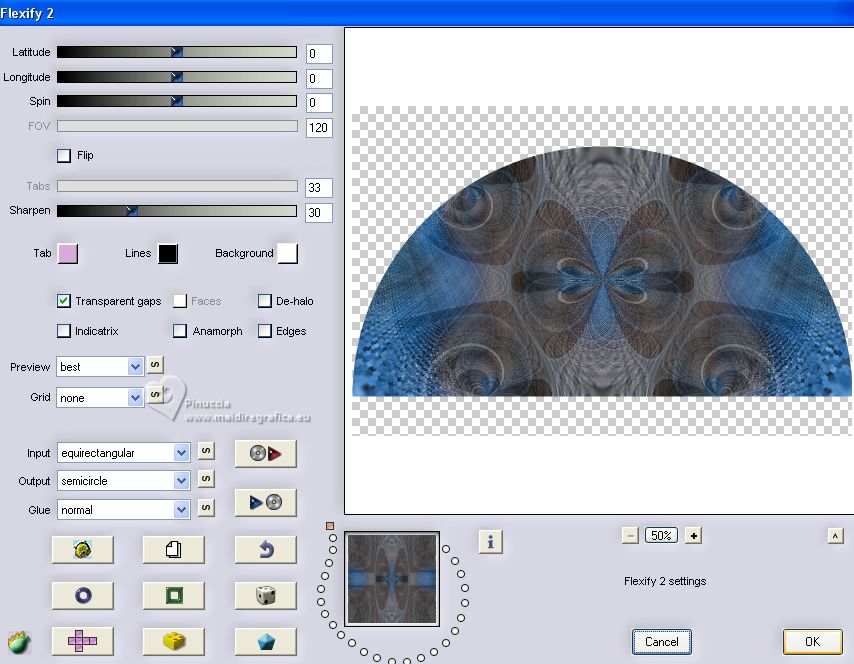
Task: Click the Latitude value field
Action: (319, 54)
